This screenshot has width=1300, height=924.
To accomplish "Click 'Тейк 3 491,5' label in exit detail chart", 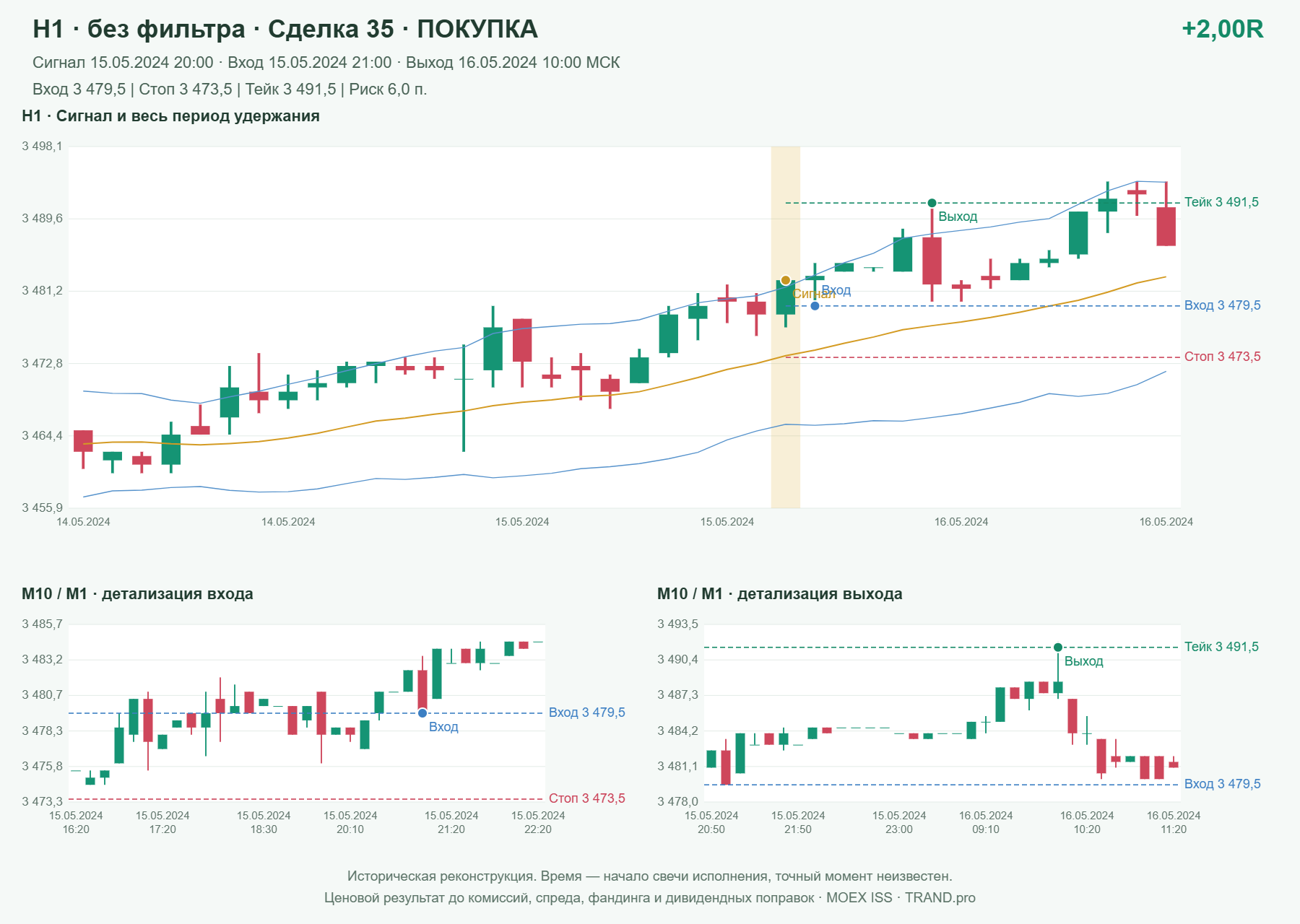I will (1221, 647).
